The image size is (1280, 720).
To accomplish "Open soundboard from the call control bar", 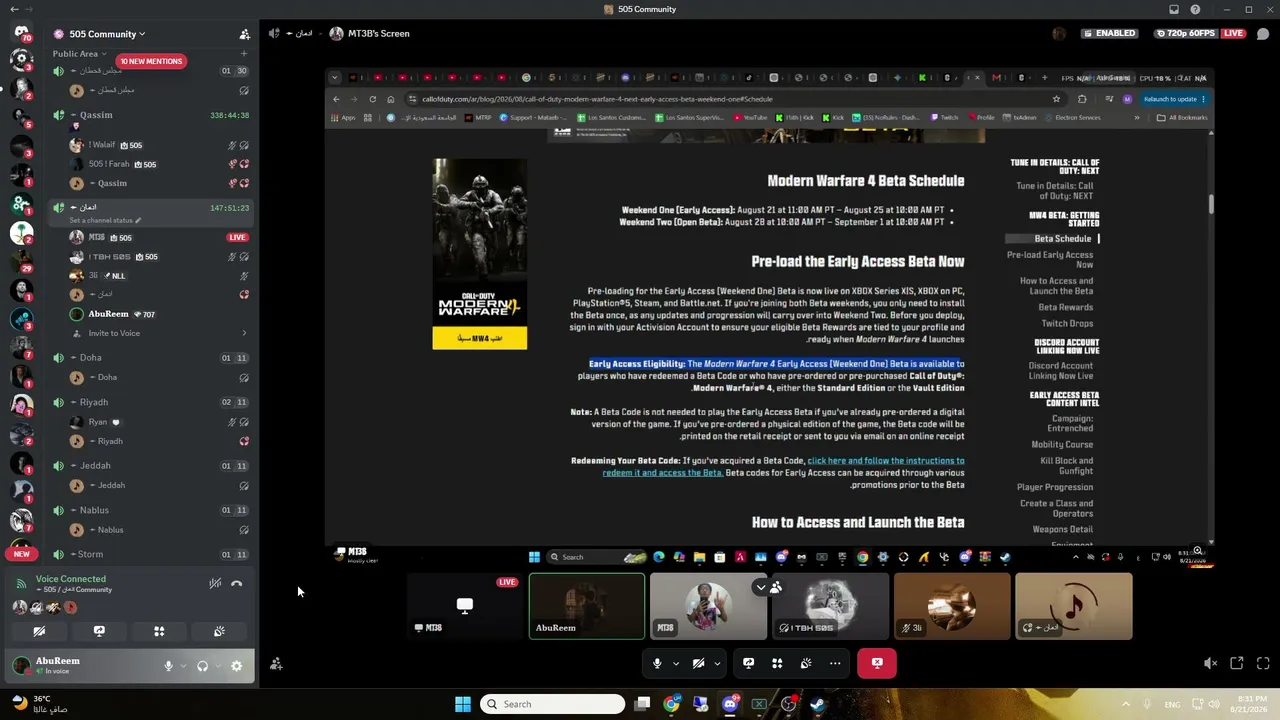I will click(x=806, y=663).
